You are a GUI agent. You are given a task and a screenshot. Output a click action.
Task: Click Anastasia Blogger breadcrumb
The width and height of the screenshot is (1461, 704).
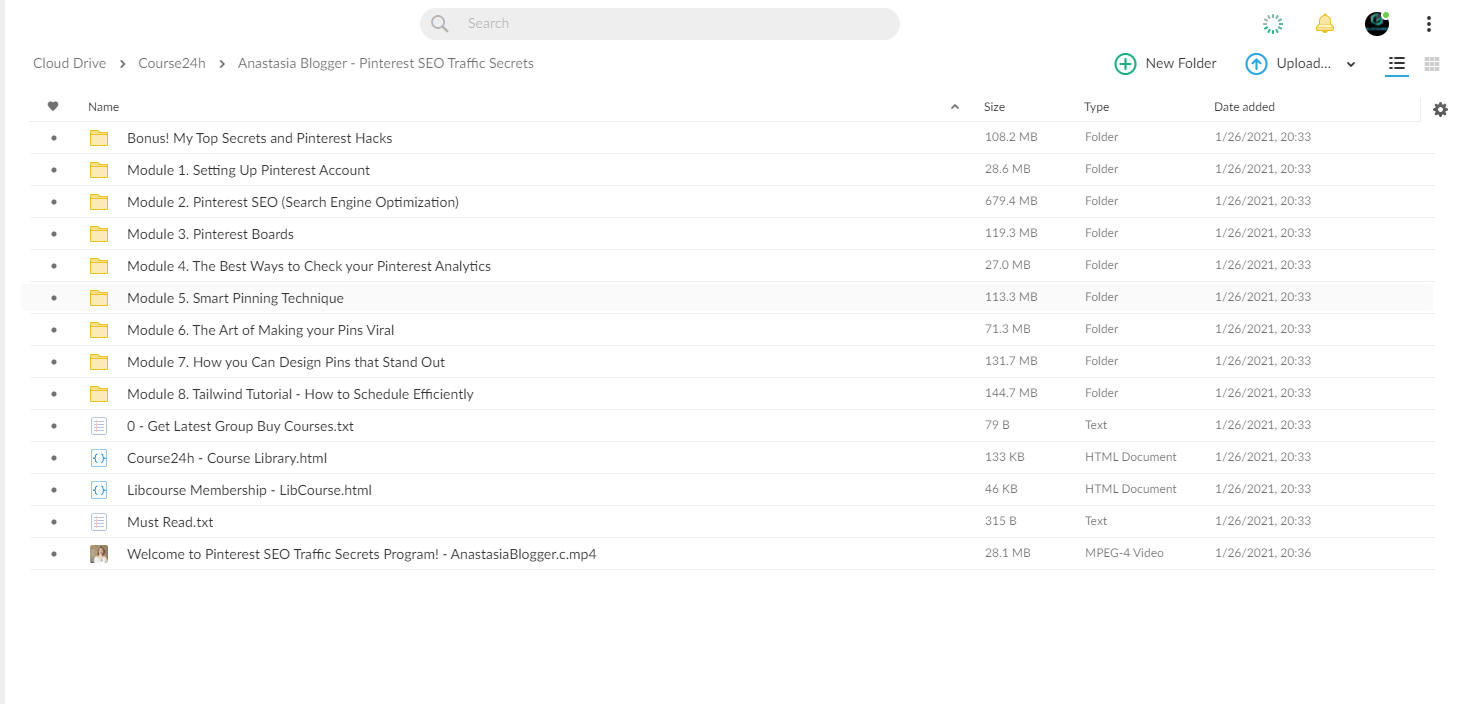tap(386, 63)
